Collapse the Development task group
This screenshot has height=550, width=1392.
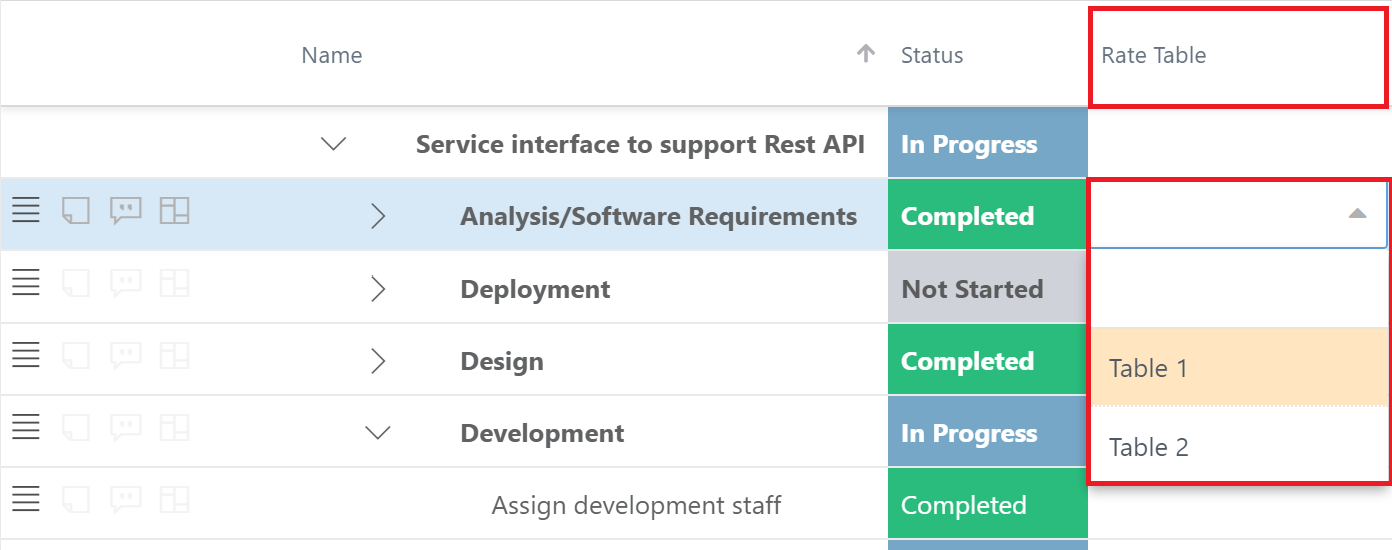[378, 433]
